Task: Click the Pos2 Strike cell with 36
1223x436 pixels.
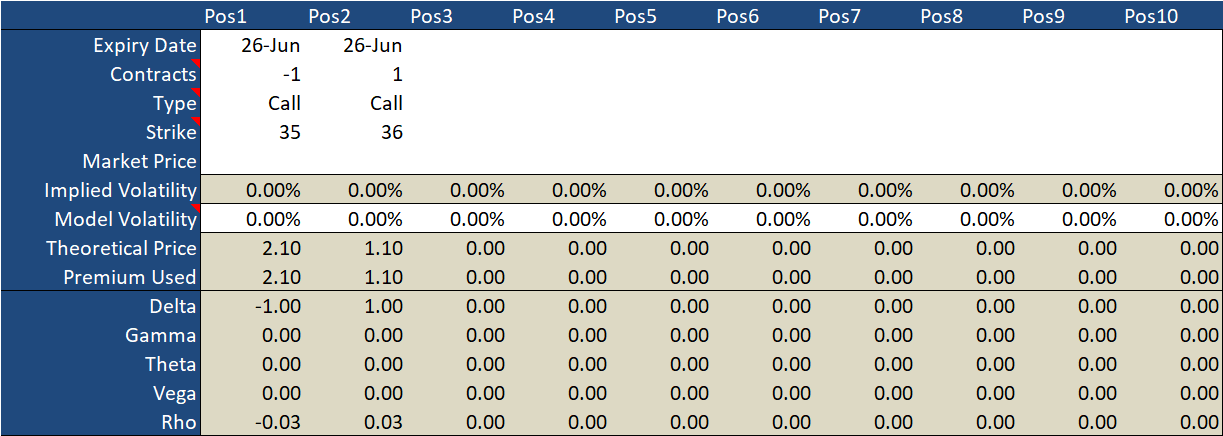Action: [x=354, y=133]
